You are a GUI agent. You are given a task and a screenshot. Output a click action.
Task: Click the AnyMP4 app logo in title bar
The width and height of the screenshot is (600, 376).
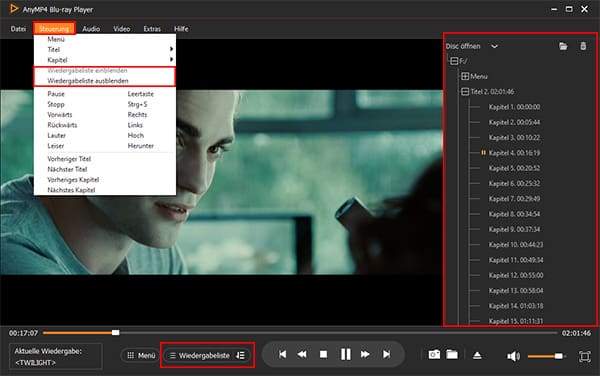[x=14, y=8]
